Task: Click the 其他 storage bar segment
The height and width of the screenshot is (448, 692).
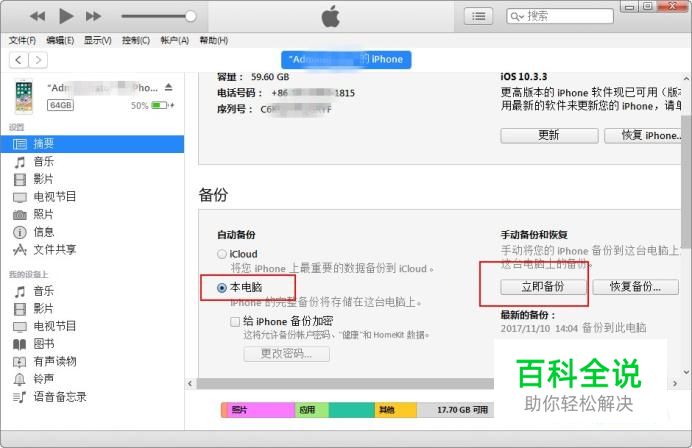Action: click(x=396, y=410)
